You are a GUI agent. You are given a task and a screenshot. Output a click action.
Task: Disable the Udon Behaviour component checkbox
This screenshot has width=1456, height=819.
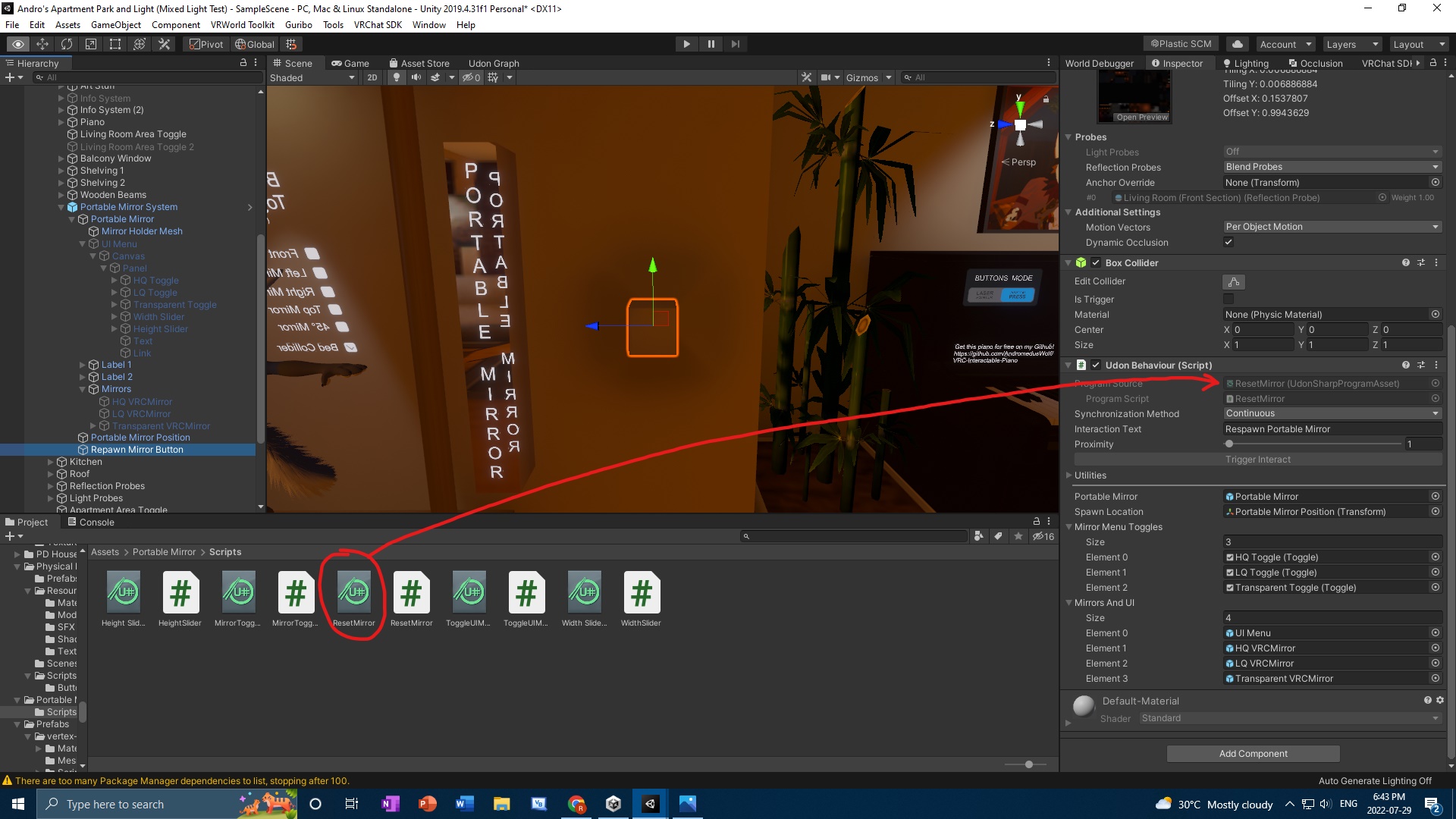[x=1096, y=365]
